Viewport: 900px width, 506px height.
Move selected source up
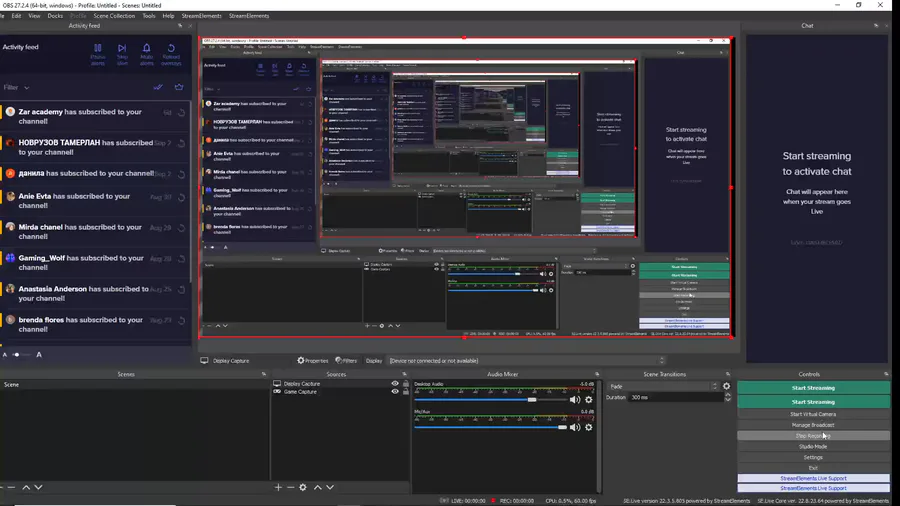click(x=317, y=487)
